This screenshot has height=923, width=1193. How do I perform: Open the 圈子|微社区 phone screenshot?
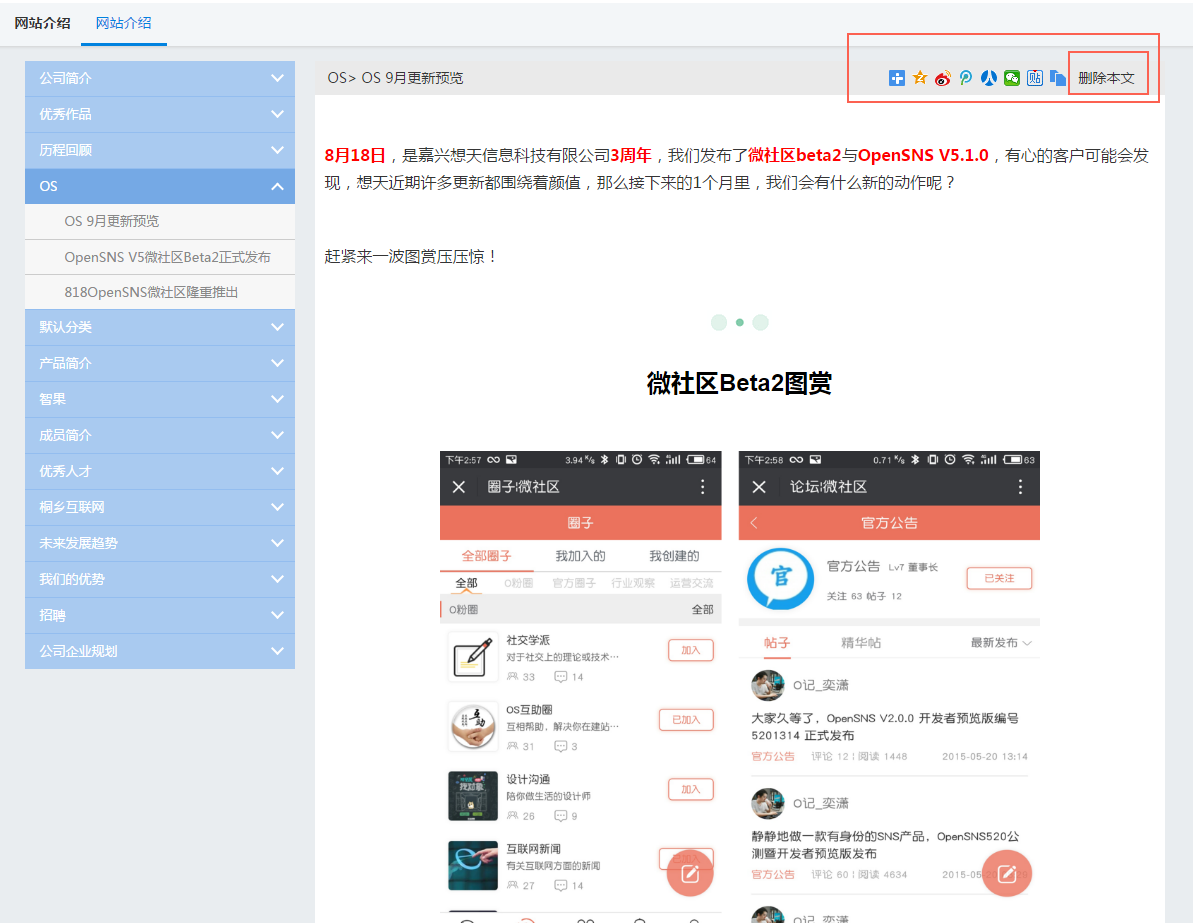pos(581,686)
